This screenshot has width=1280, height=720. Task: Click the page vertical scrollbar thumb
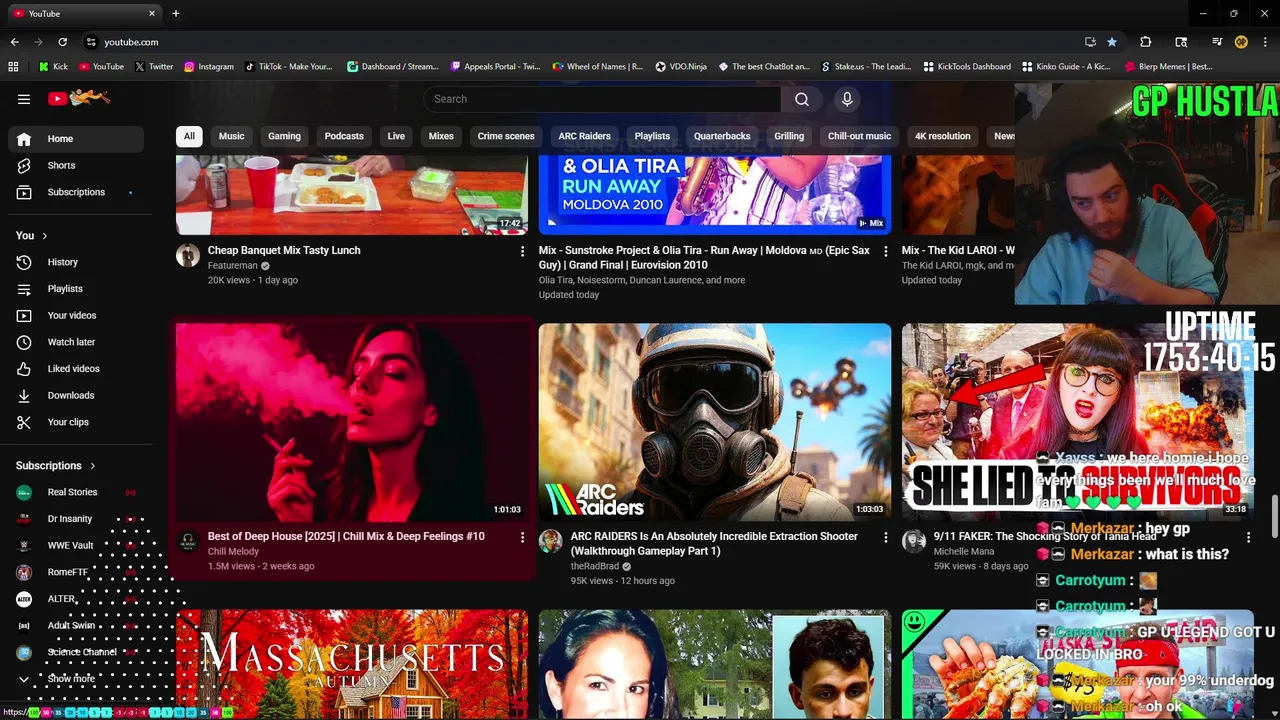(1274, 517)
